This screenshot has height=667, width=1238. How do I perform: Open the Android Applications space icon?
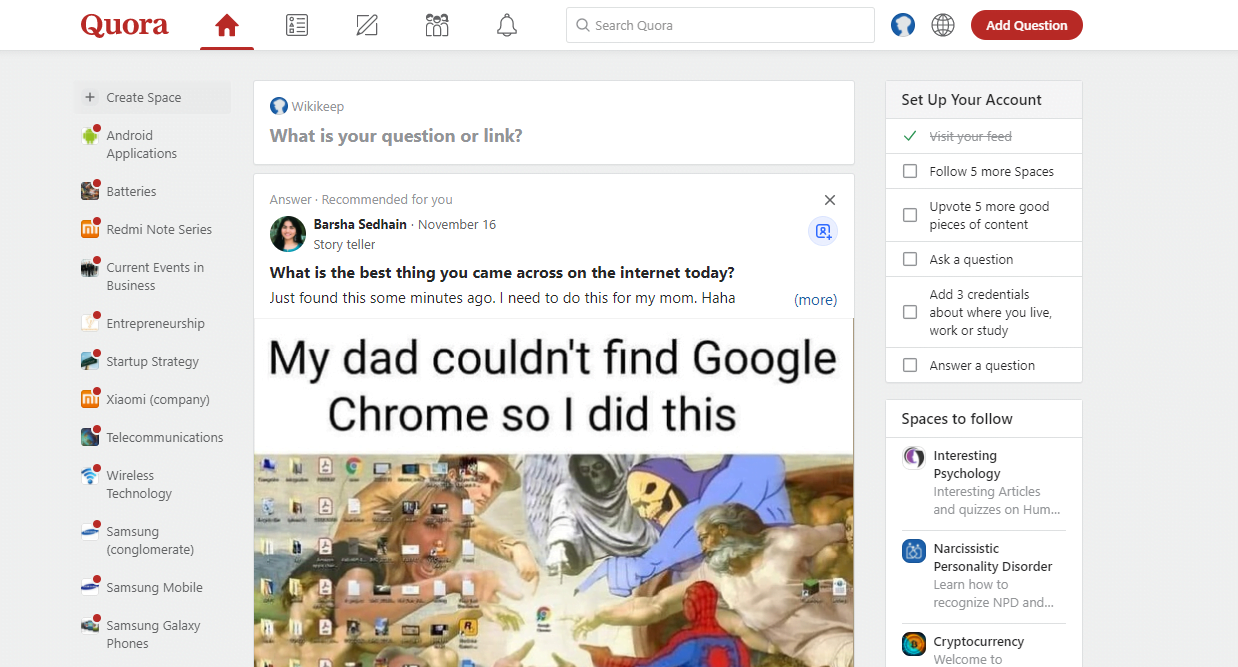pyautogui.click(x=90, y=135)
